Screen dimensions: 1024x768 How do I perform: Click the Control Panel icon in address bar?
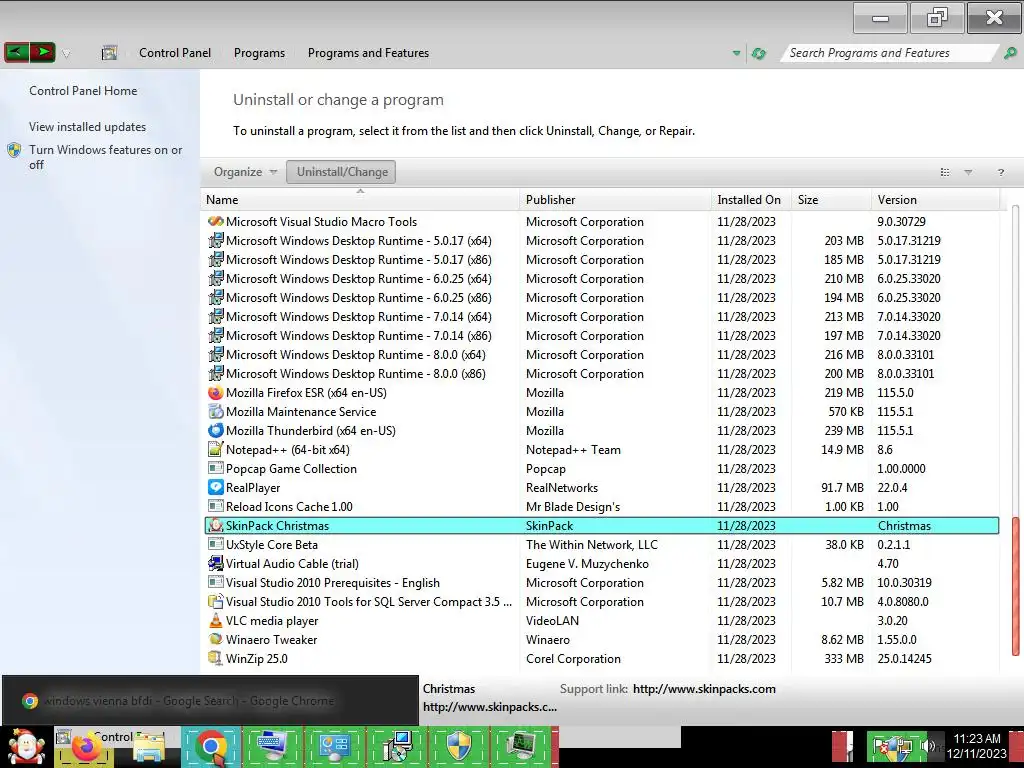(109, 53)
